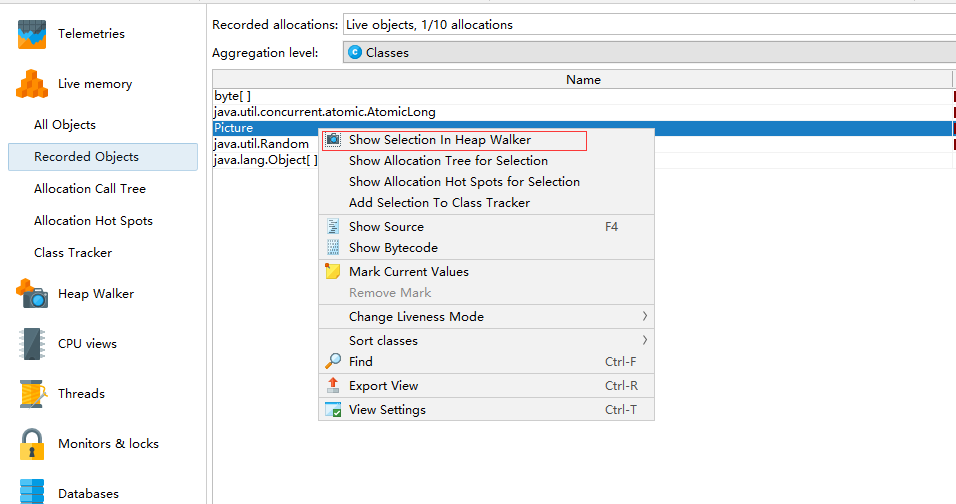Select the java.util.concurrent.atomic.AtomicLong row
This screenshot has height=504, width=956.
pyautogui.click(x=325, y=112)
